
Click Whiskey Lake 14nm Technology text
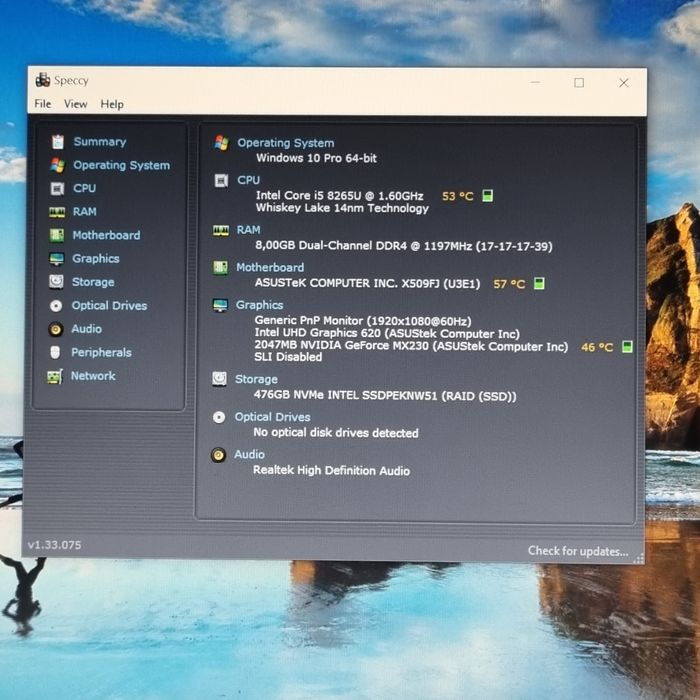[x=342, y=208]
